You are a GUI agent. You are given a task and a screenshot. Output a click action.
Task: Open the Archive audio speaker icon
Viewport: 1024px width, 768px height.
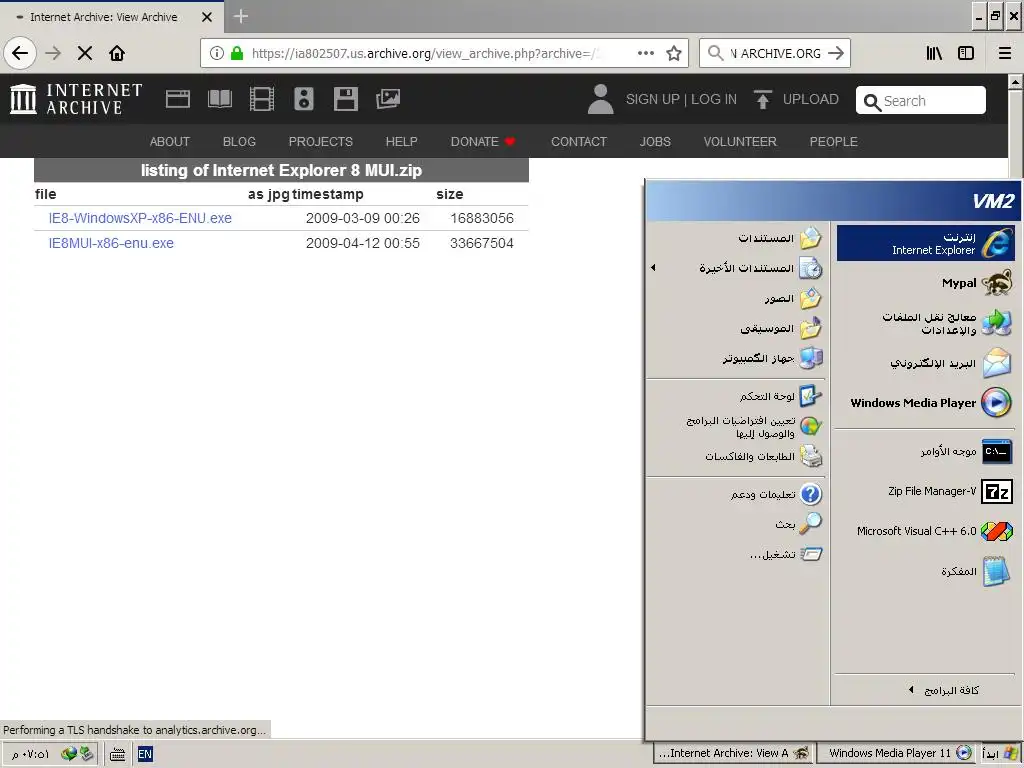(304, 99)
